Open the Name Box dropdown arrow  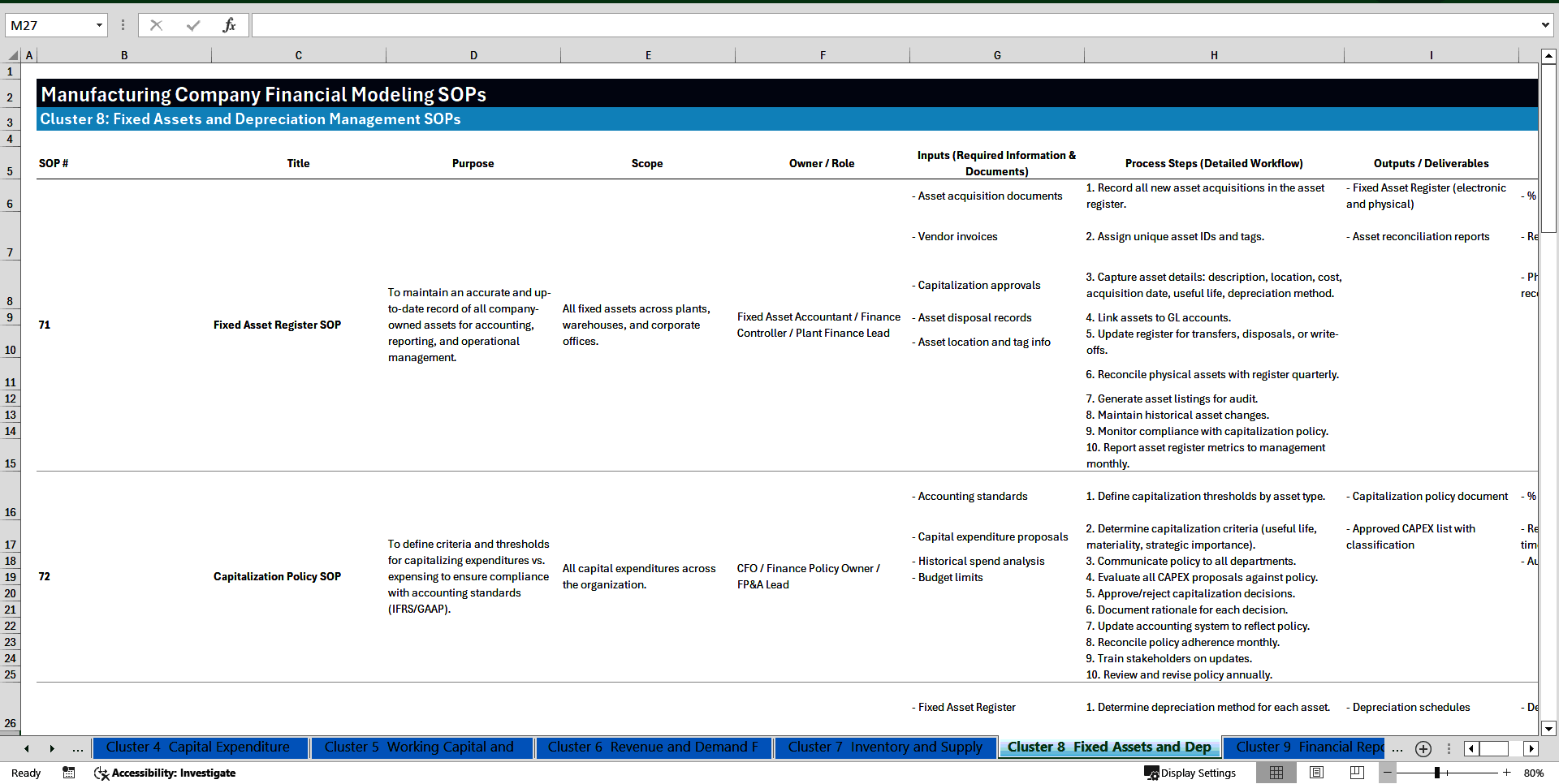tap(99, 25)
